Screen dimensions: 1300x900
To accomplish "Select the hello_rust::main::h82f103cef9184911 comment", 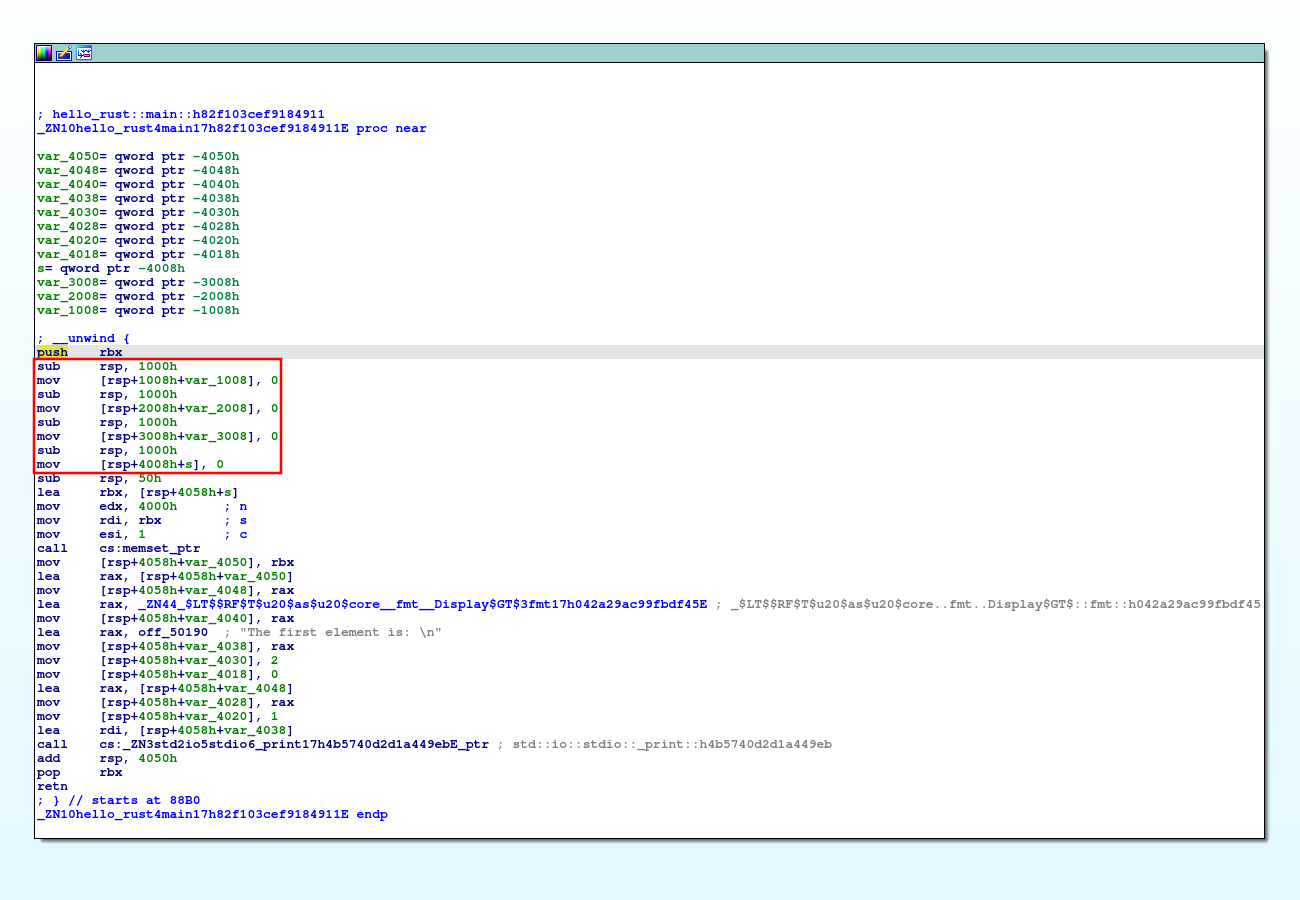I will pyautogui.click(x=180, y=114).
